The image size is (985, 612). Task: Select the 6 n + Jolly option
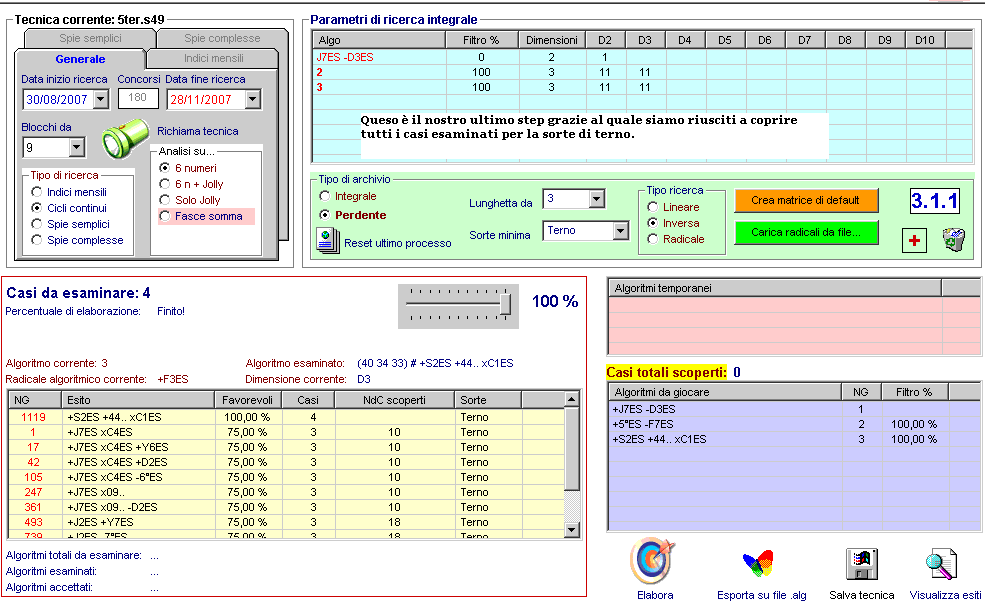165,184
